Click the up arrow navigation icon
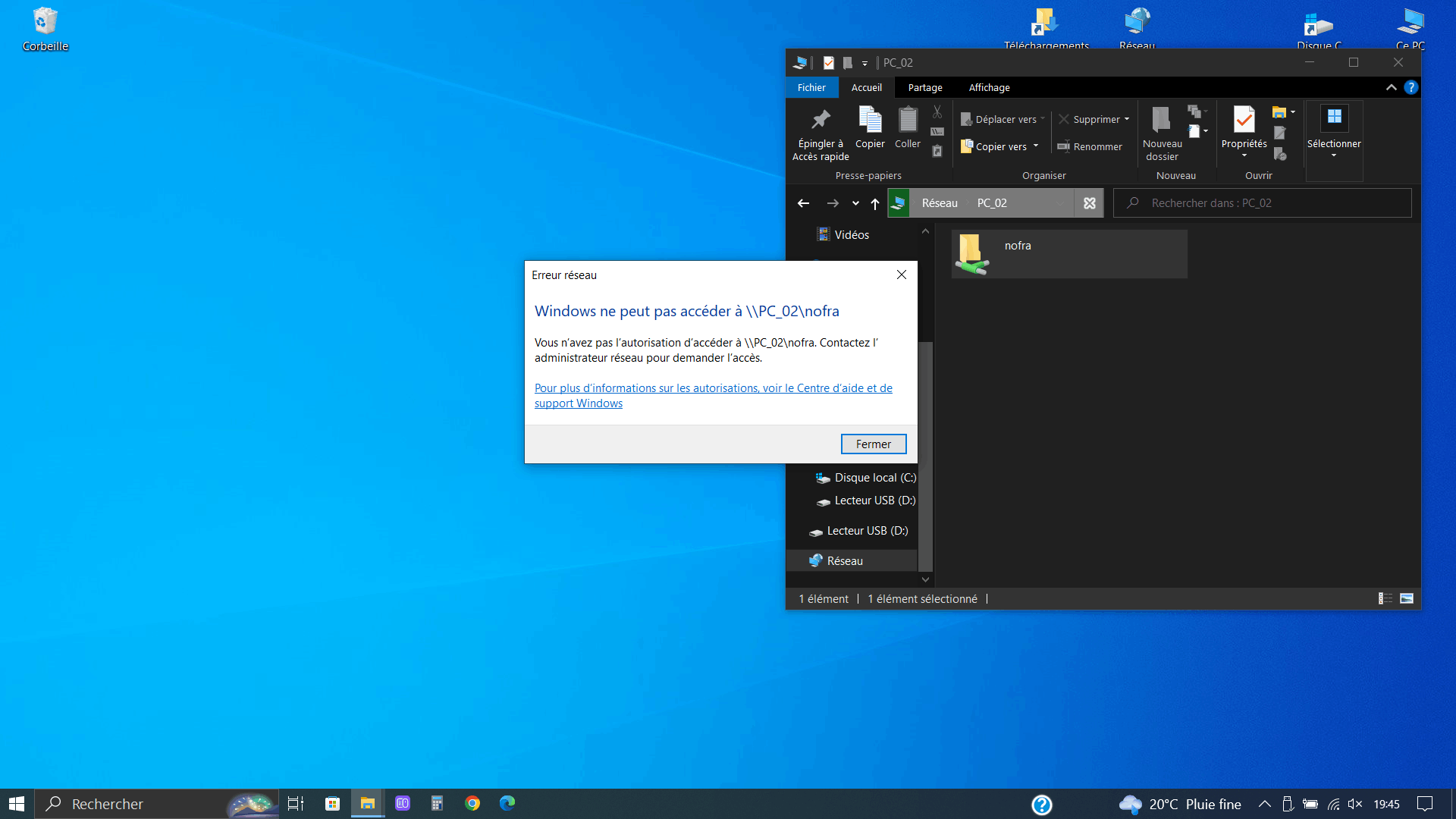 pyautogui.click(x=875, y=203)
